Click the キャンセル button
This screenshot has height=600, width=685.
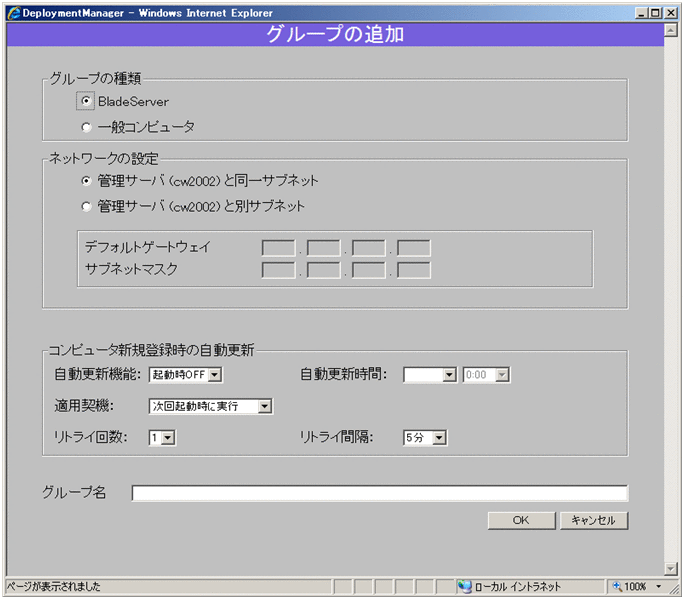pos(594,520)
